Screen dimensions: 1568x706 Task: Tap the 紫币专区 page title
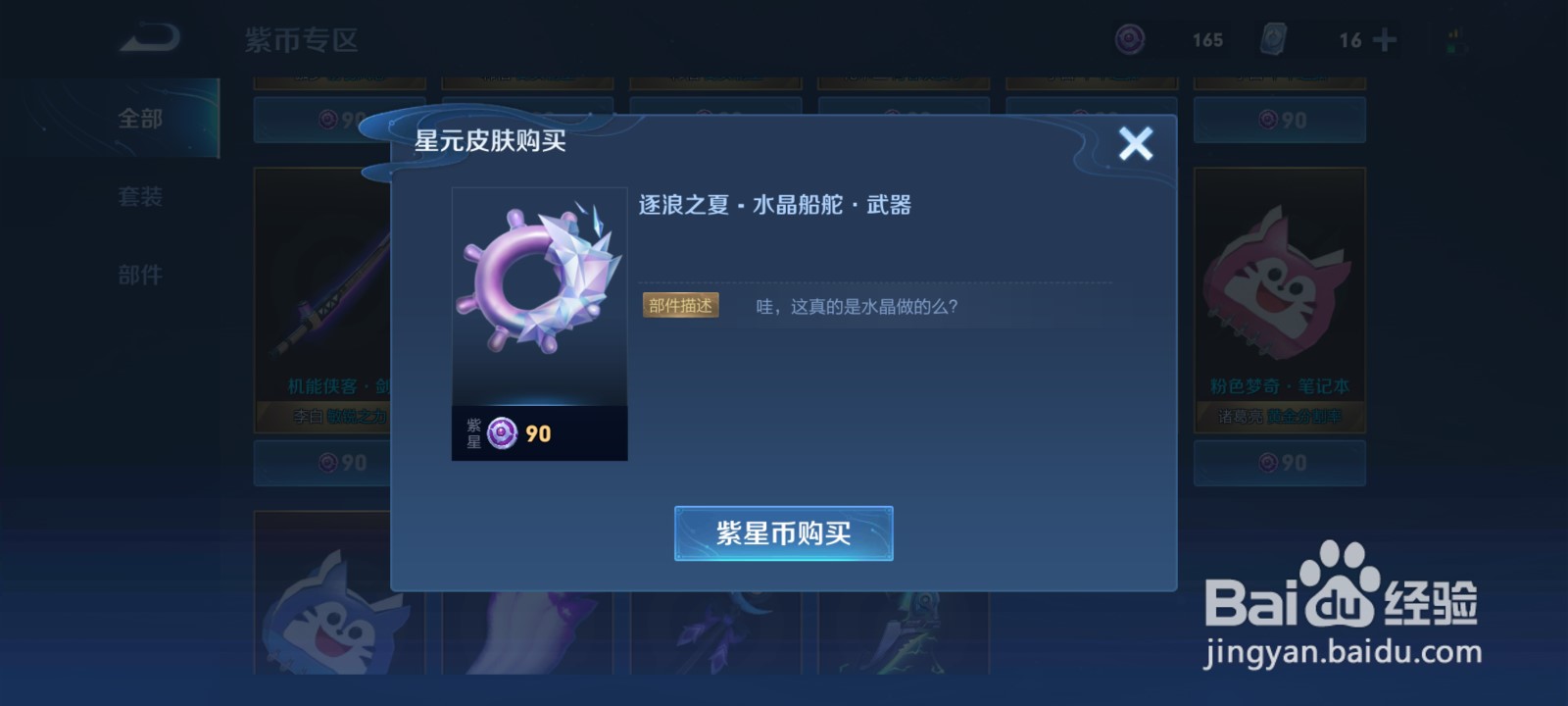click(301, 40)
